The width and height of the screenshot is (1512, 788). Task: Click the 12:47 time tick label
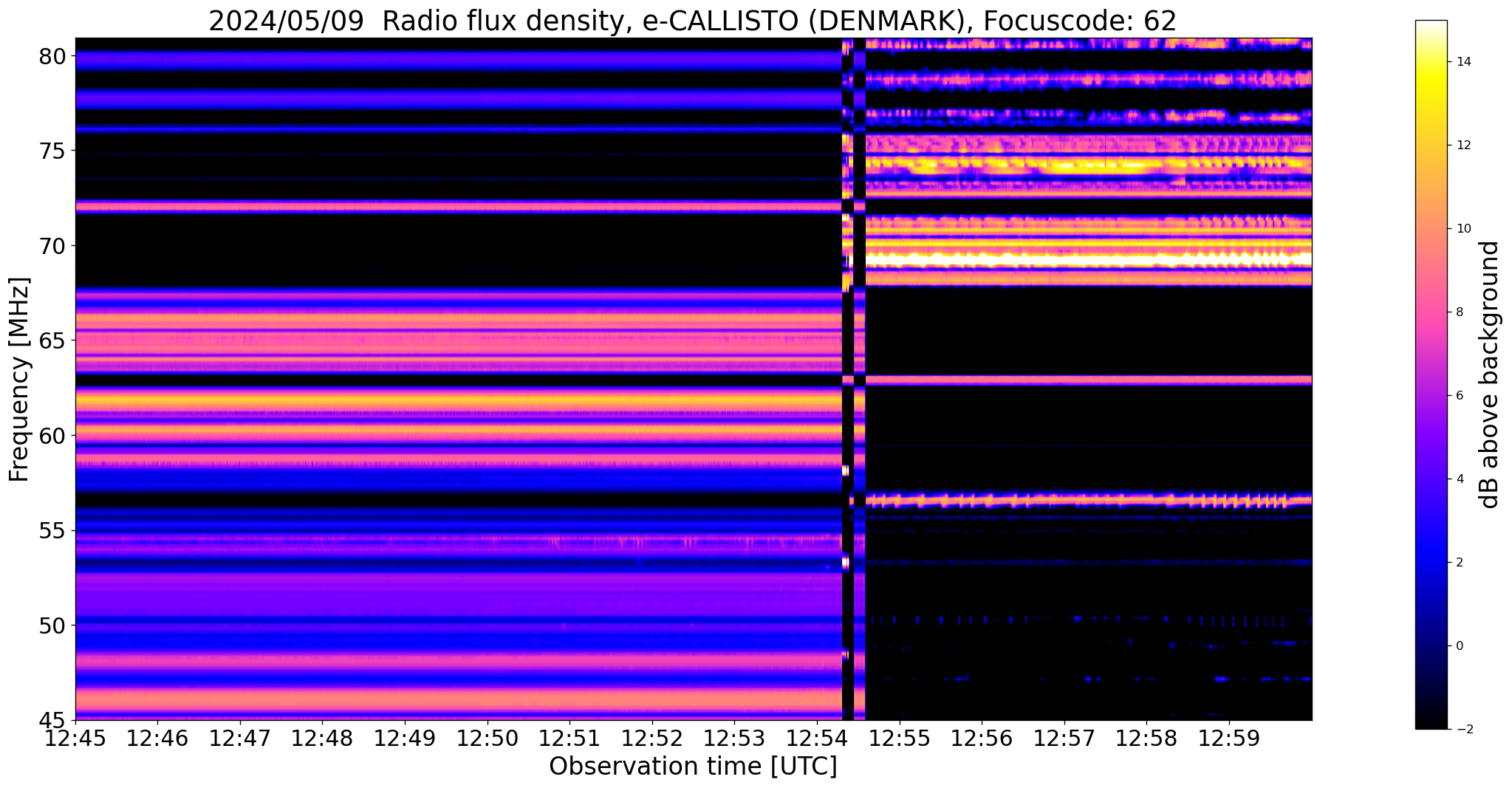click(240, 738)
